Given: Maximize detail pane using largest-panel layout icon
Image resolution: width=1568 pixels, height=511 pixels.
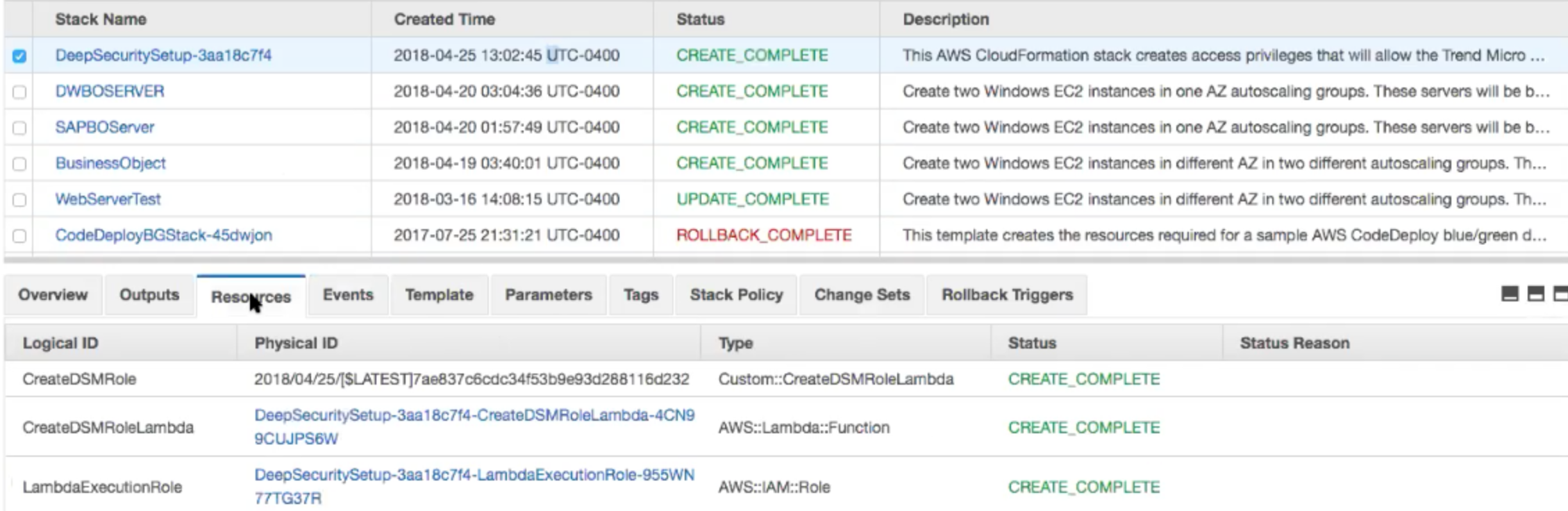Looking at the screenshot, I should tap(1560, 294).
